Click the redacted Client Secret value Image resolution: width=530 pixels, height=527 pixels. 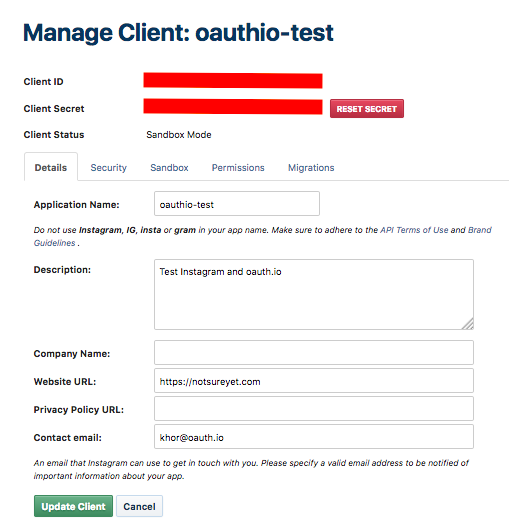(x=233, y=106)
